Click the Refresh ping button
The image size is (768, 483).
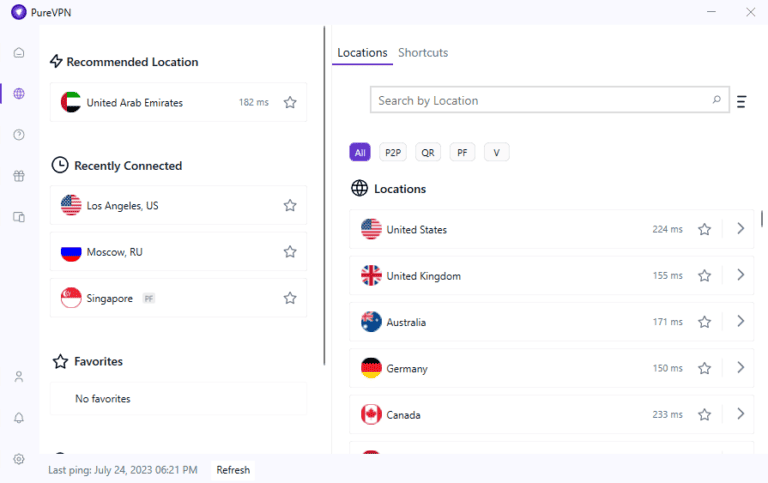pyautogui.click(x=233, y=470)
